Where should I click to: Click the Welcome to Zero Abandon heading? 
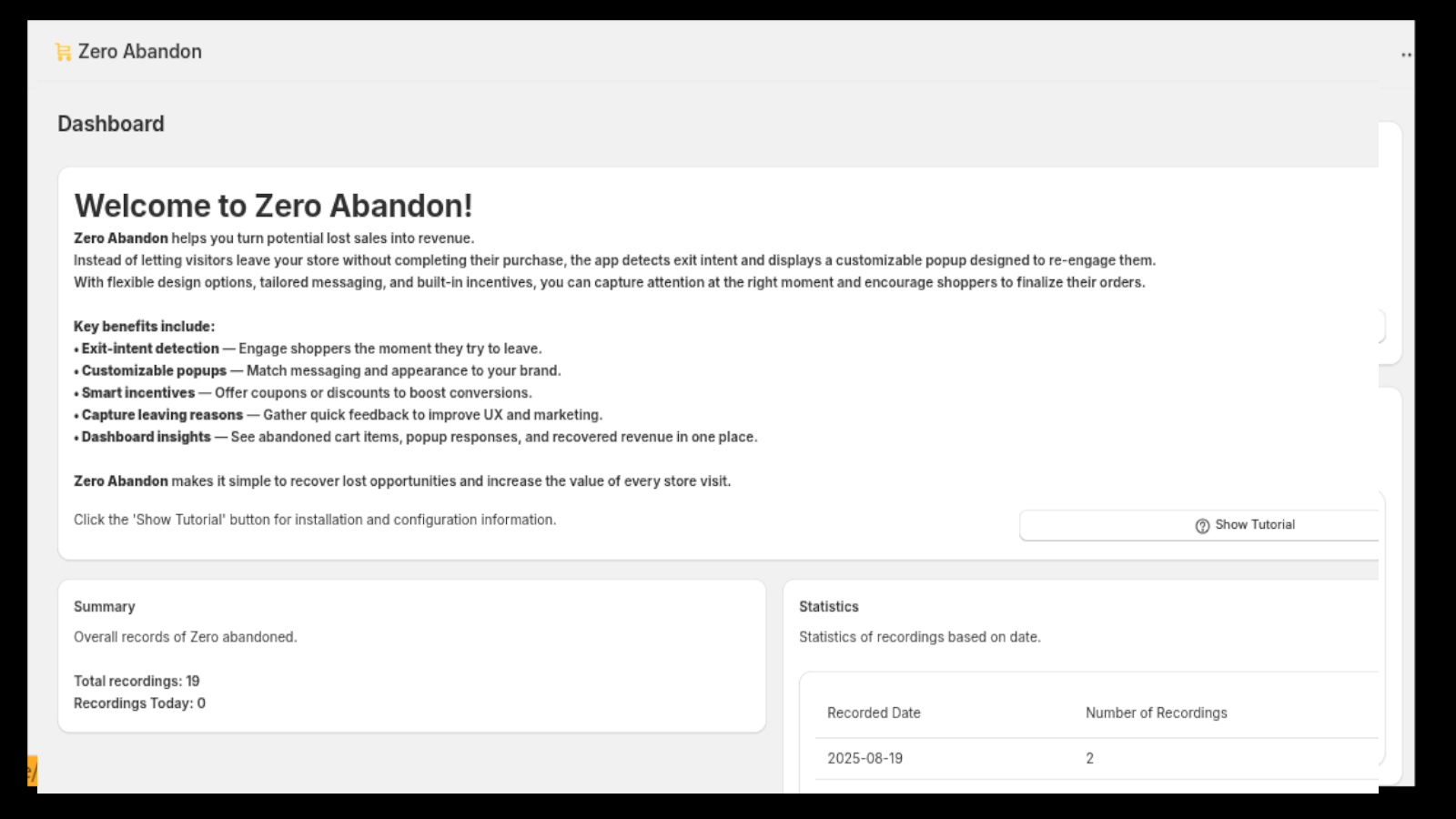274,206
